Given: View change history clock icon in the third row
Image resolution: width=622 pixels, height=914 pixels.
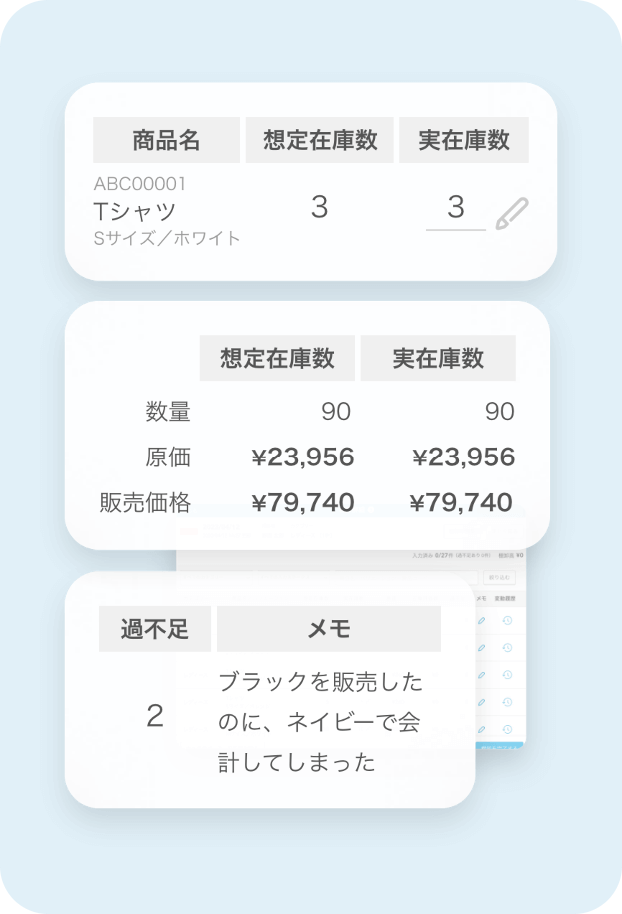Looking at the screenshot, I should 507,675.
